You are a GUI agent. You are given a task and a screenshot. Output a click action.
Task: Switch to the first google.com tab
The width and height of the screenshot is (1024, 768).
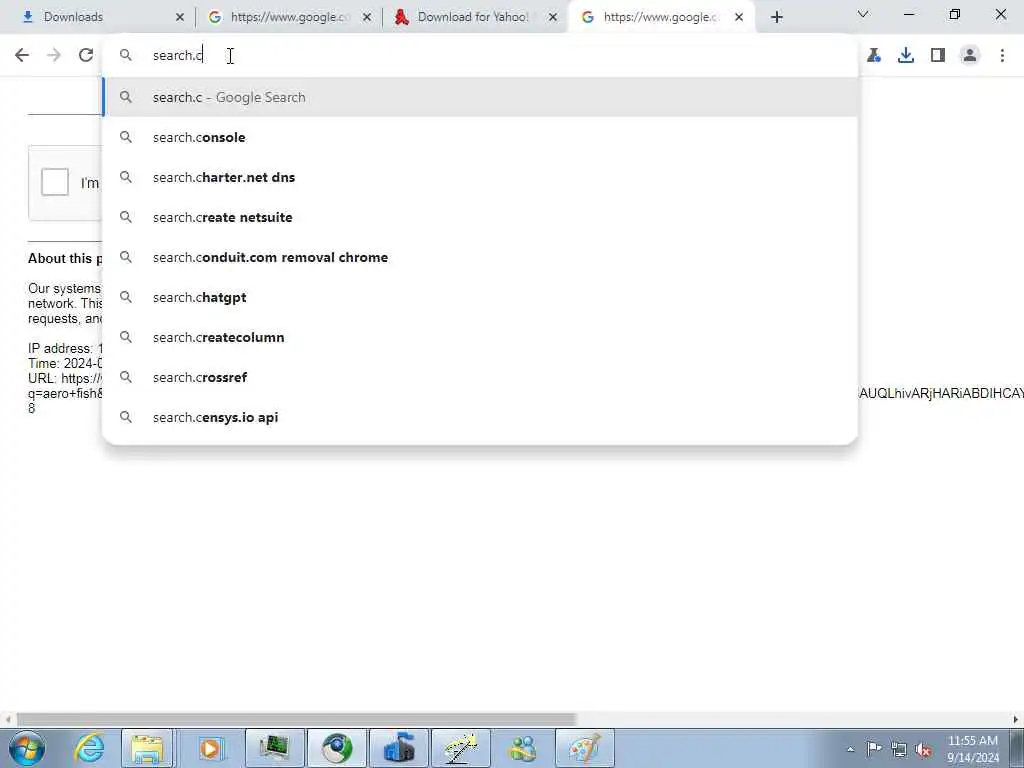coord(289,17)
